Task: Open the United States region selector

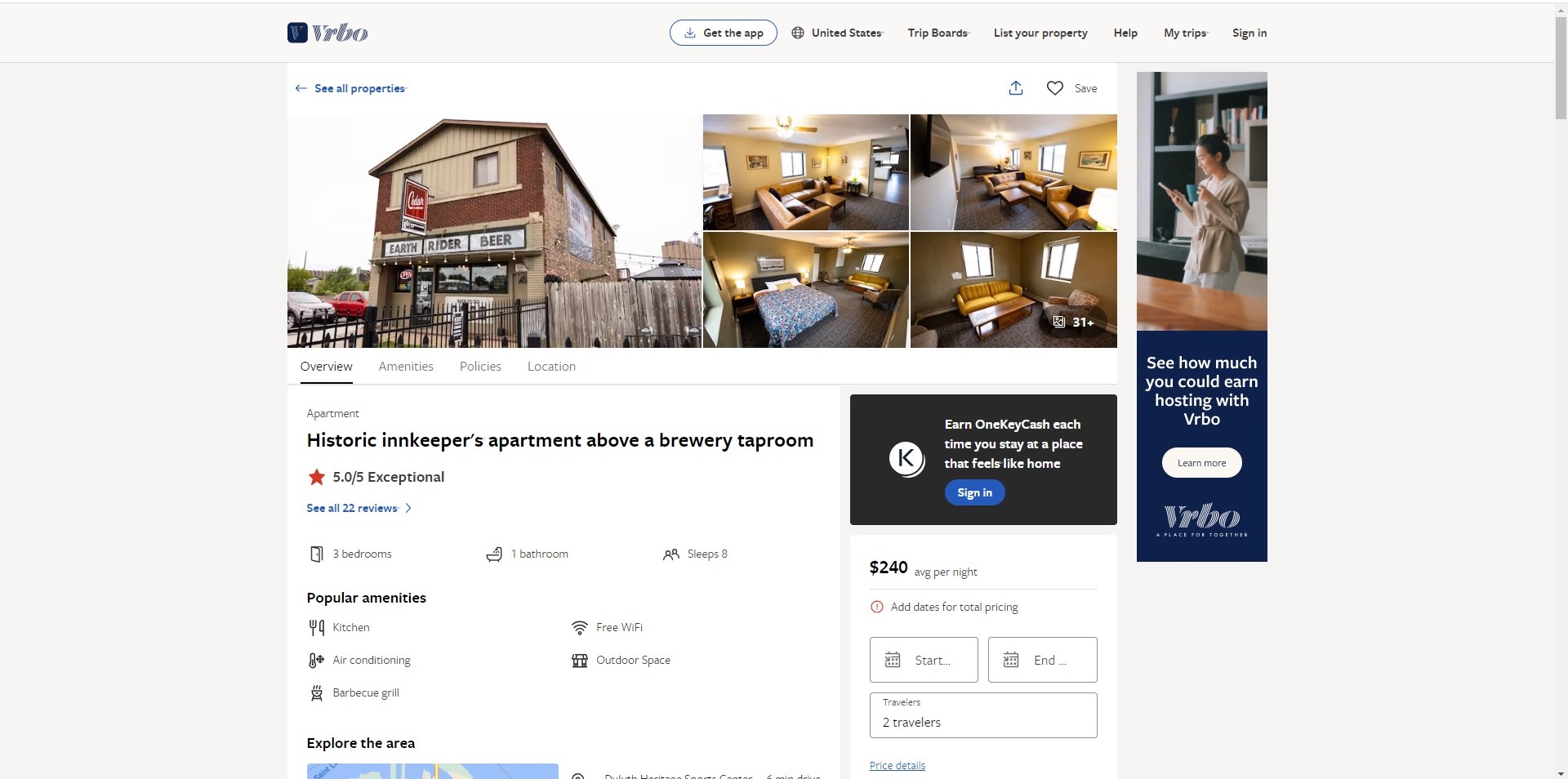Action: 837,33
